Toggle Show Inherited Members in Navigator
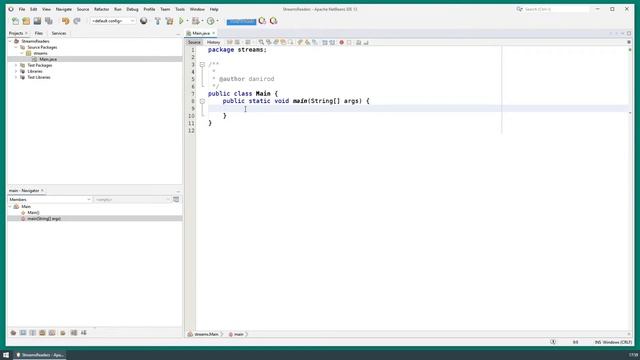The width and height of the screenshot is (640, 360). coord(13,333)
